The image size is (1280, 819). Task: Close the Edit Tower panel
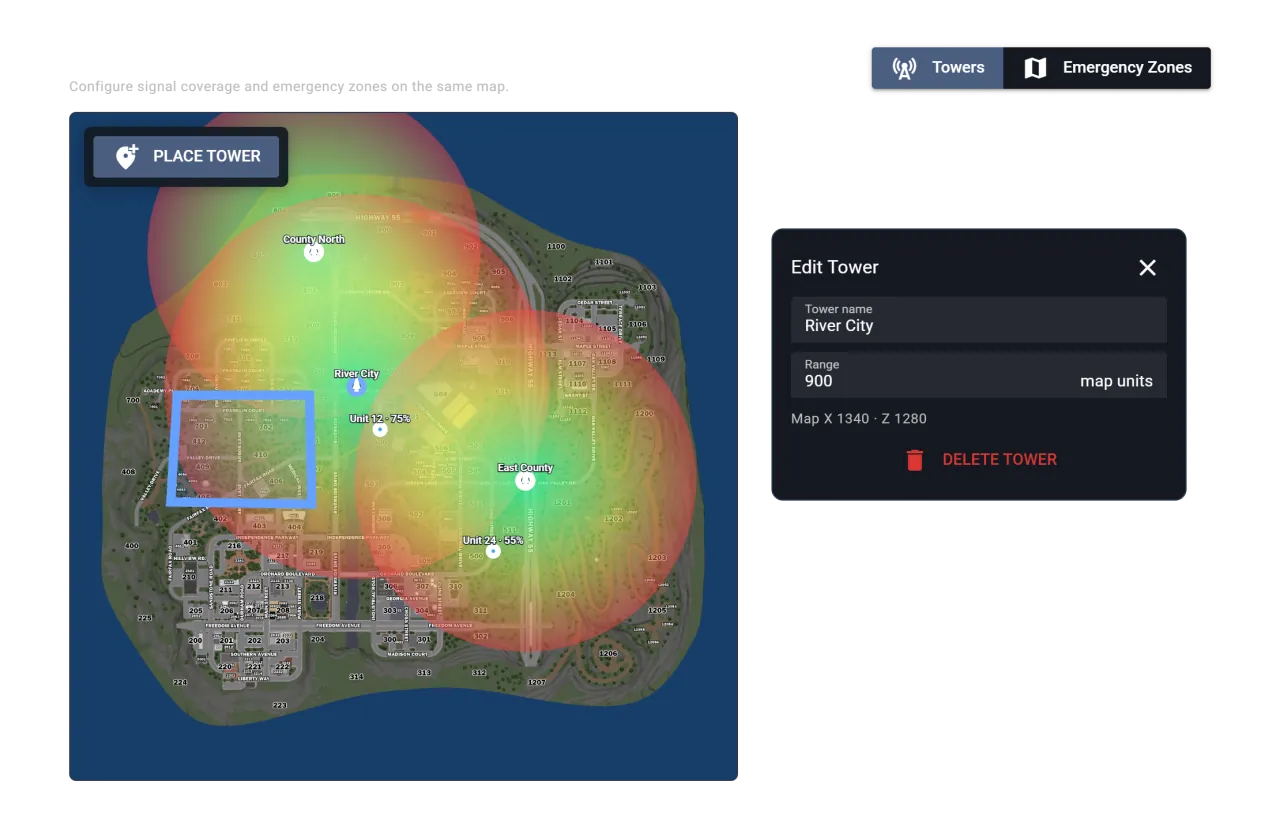1148,267
